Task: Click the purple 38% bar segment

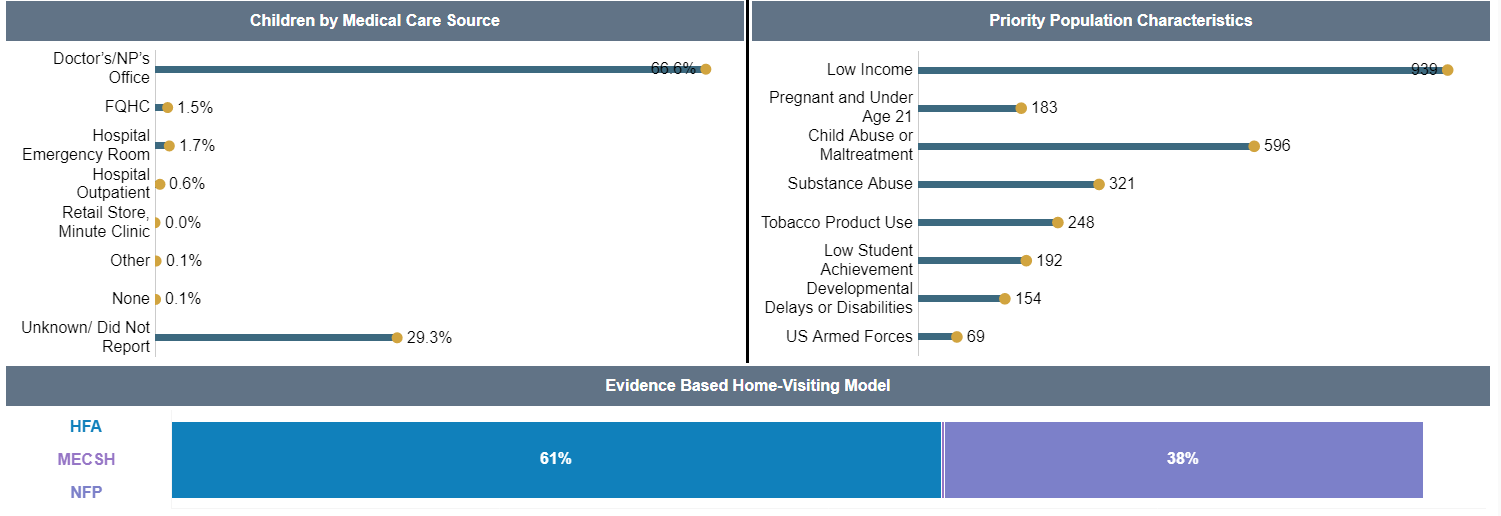Action: pyautogui.click(x=1183, y=460)
